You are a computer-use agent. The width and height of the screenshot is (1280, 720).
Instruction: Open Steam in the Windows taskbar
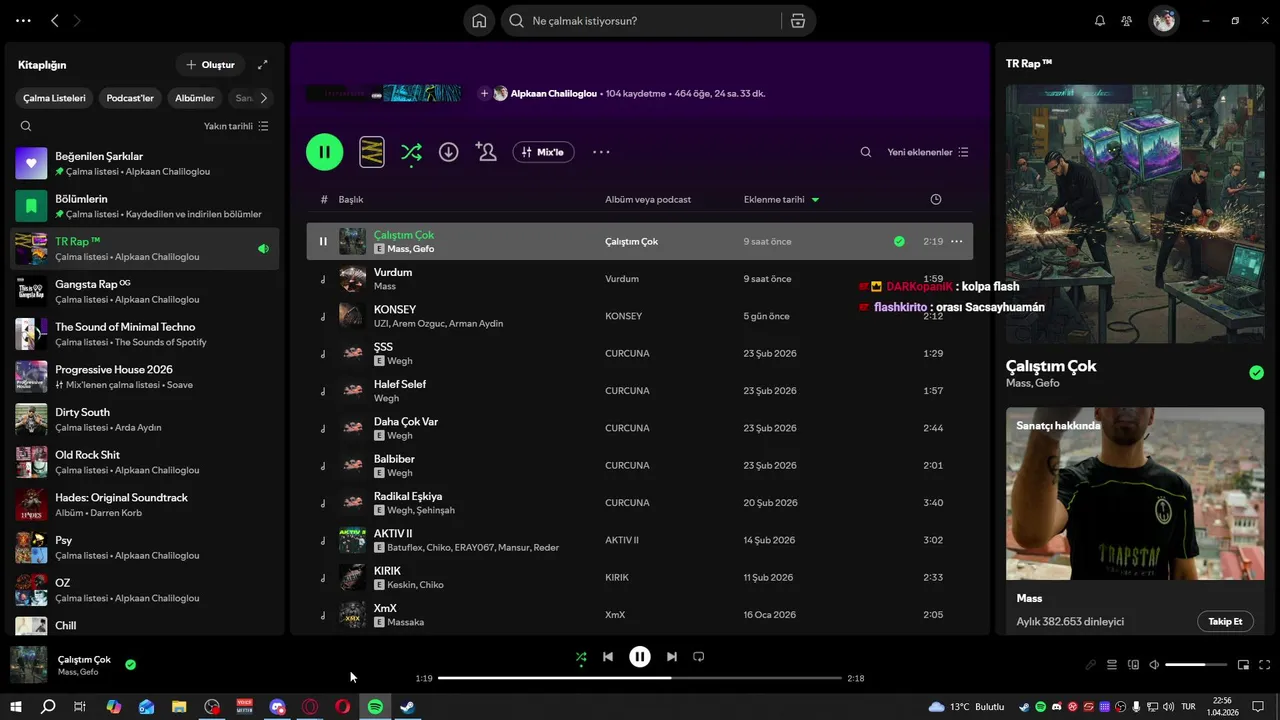[407, 707]
